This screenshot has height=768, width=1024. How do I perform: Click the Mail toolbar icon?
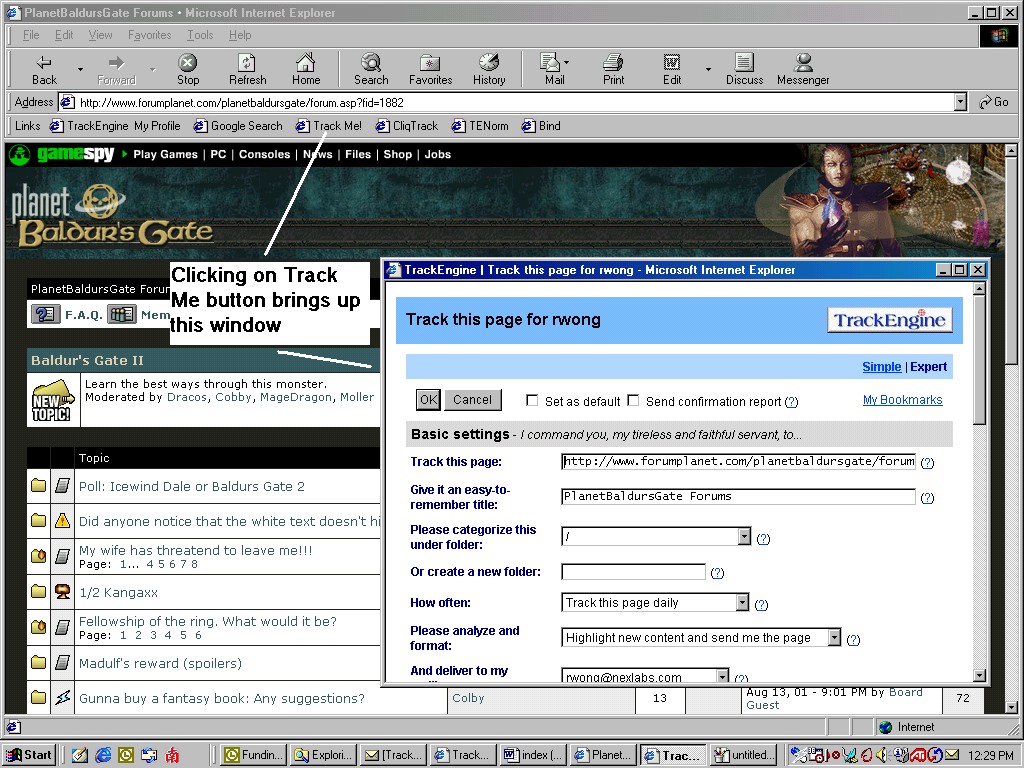552,69
